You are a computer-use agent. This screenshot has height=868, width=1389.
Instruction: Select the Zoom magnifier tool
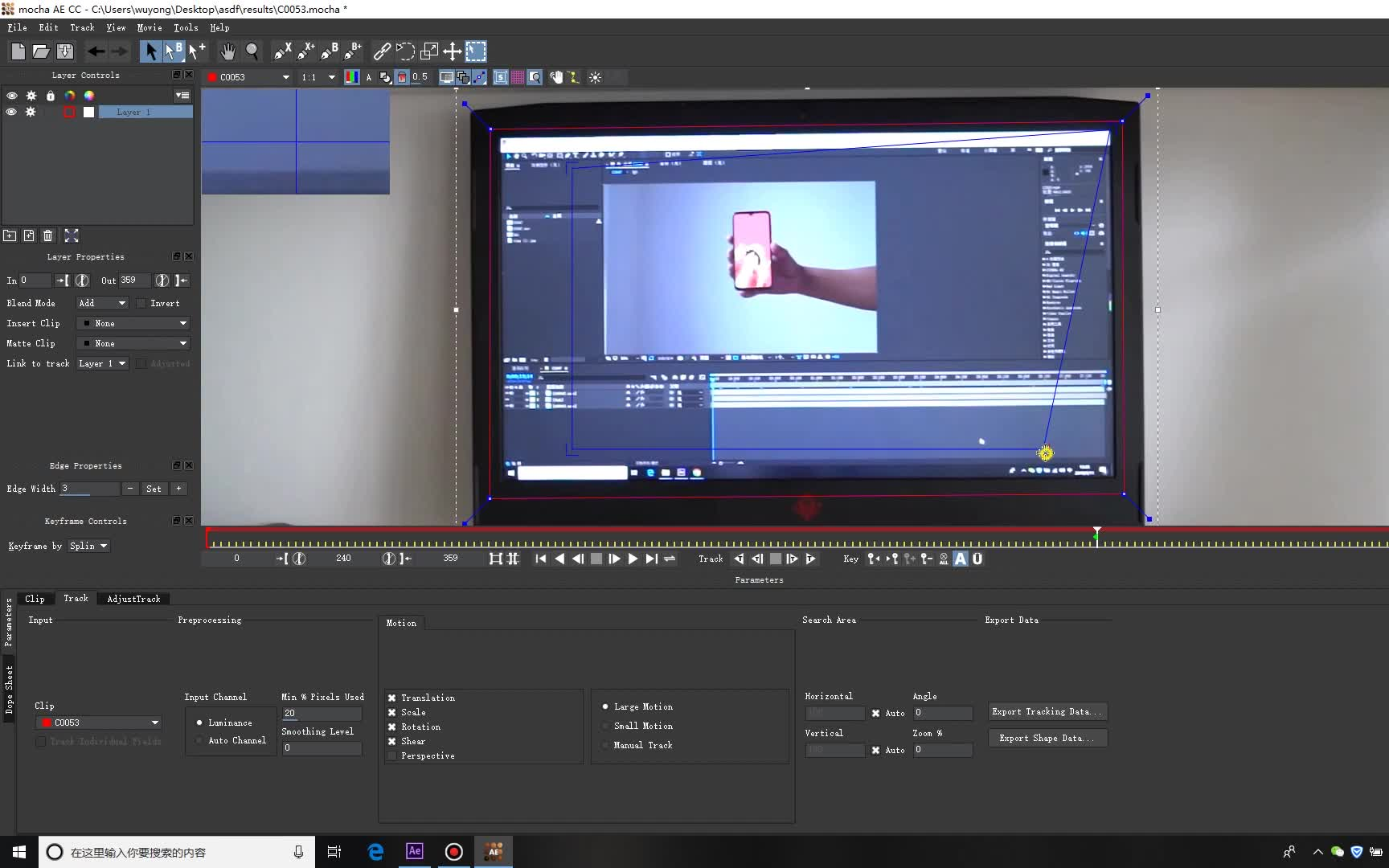click(252, 51)
